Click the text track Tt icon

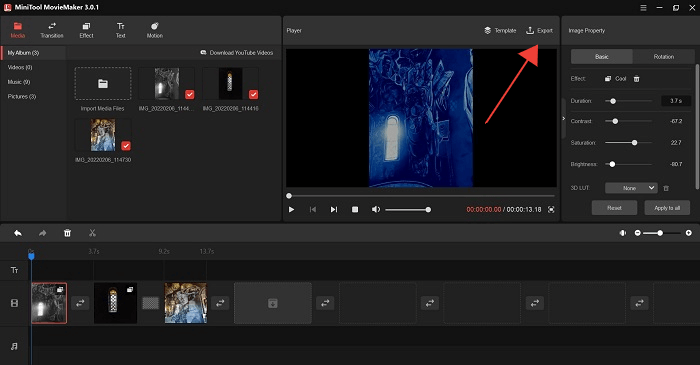coord(14,270)
